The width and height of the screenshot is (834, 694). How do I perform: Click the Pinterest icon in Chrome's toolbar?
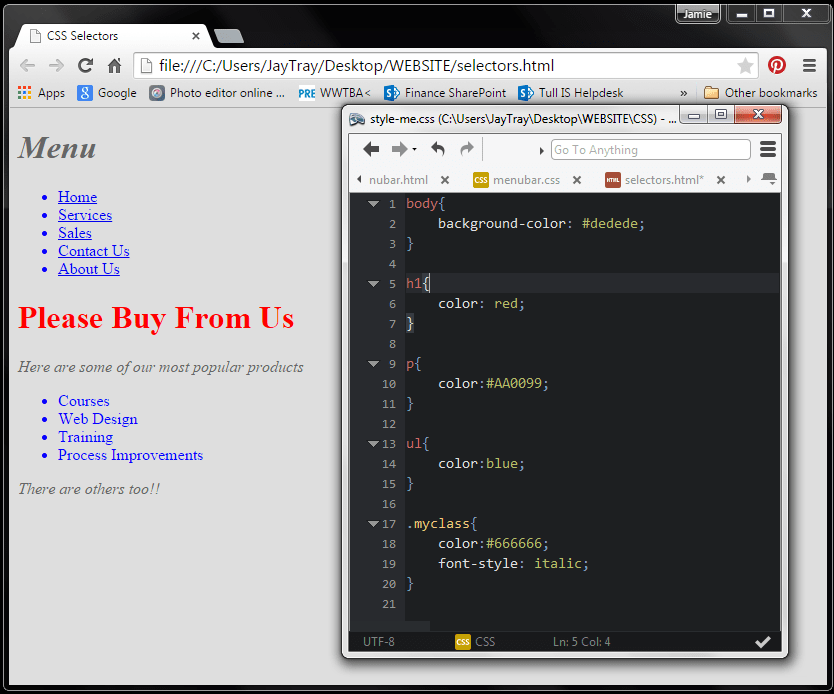tap(777, 64)
